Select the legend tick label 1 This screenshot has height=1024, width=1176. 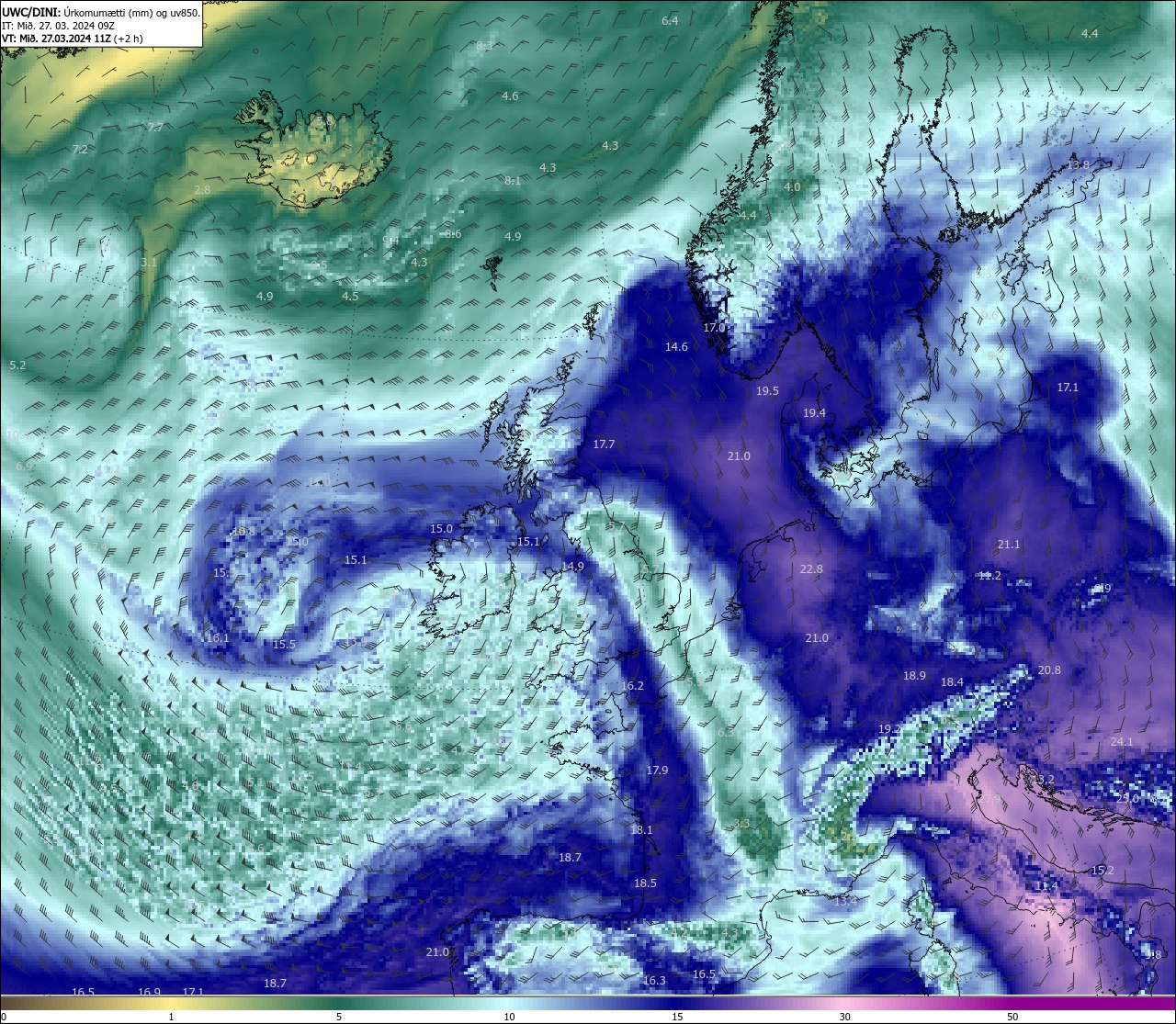[x=171, y=1017]
